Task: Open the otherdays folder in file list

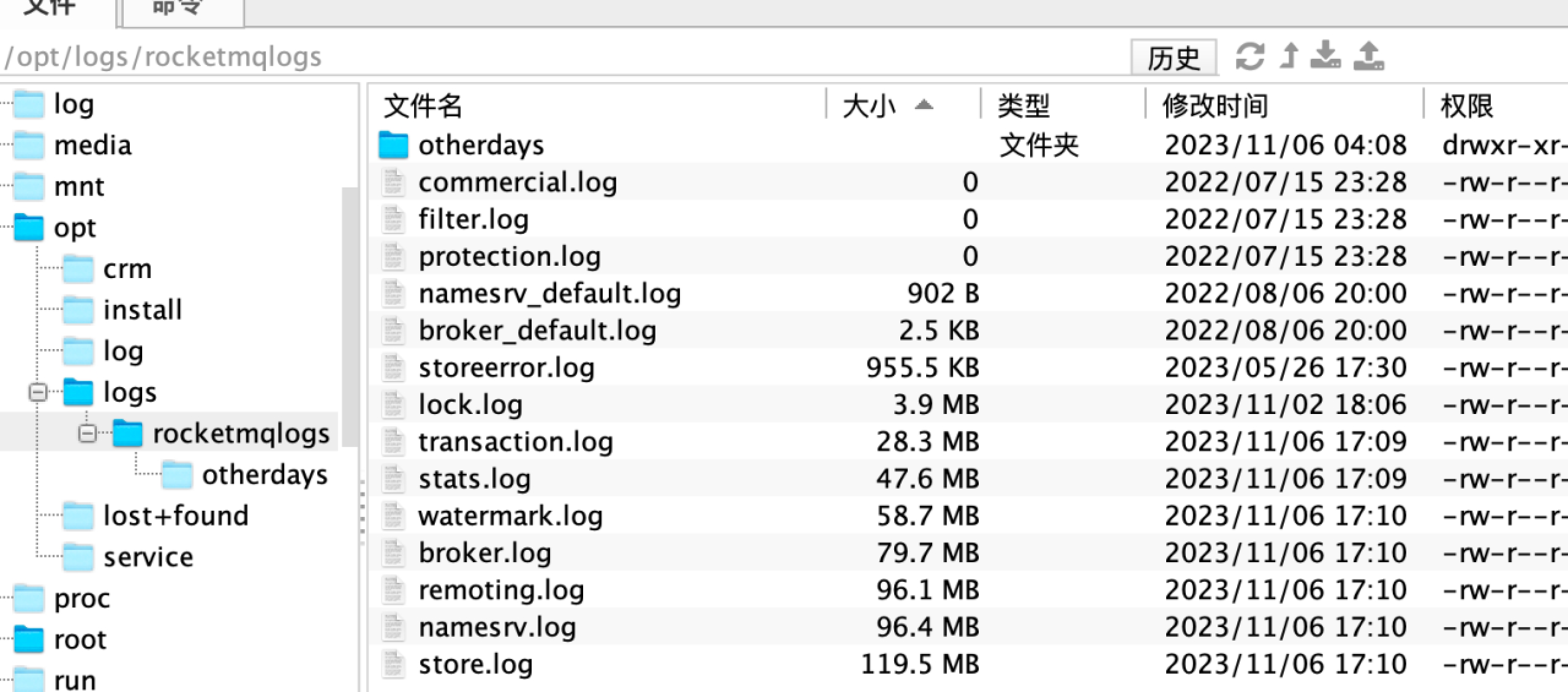Action: [481, 145]
